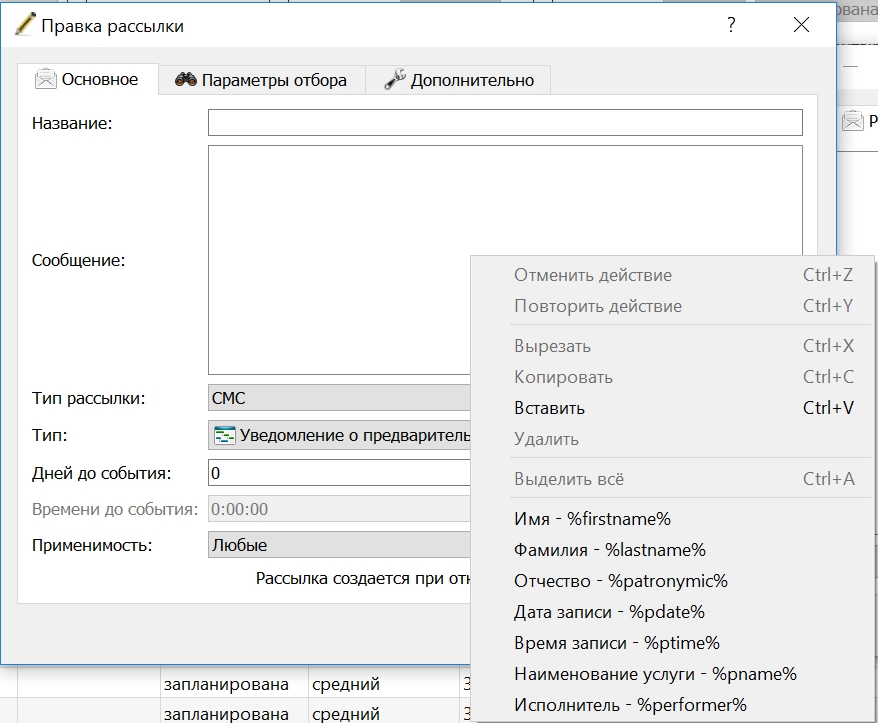Click the envelope icon on Основное tab

pos(45,79)
